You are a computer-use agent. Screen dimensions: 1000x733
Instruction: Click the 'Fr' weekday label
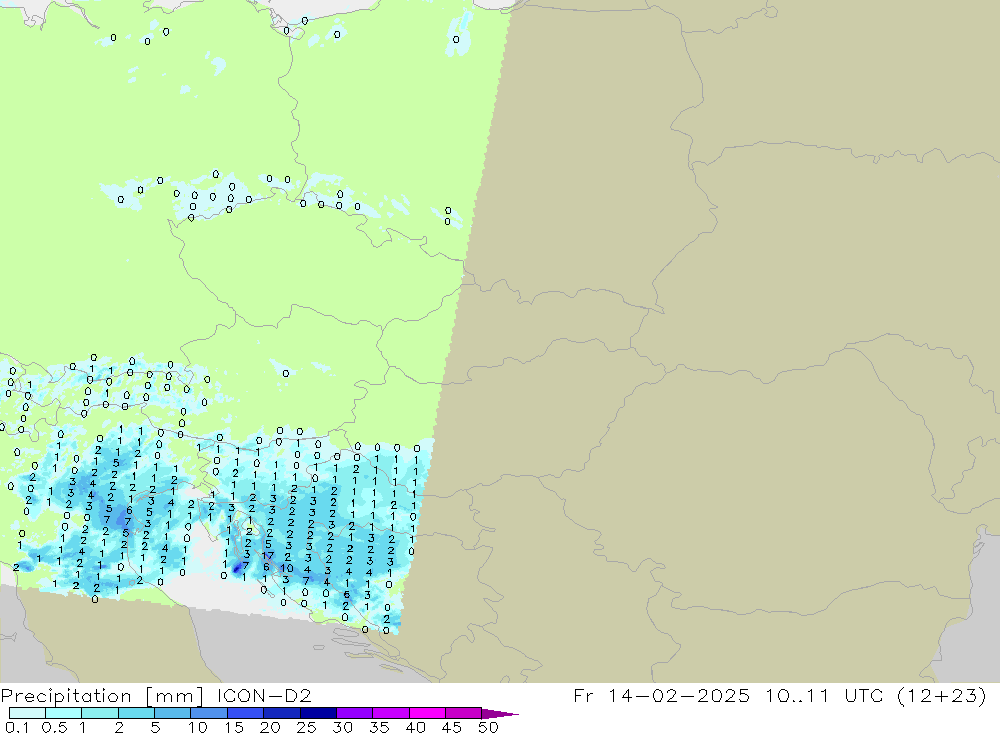click(x=583, y=695)
